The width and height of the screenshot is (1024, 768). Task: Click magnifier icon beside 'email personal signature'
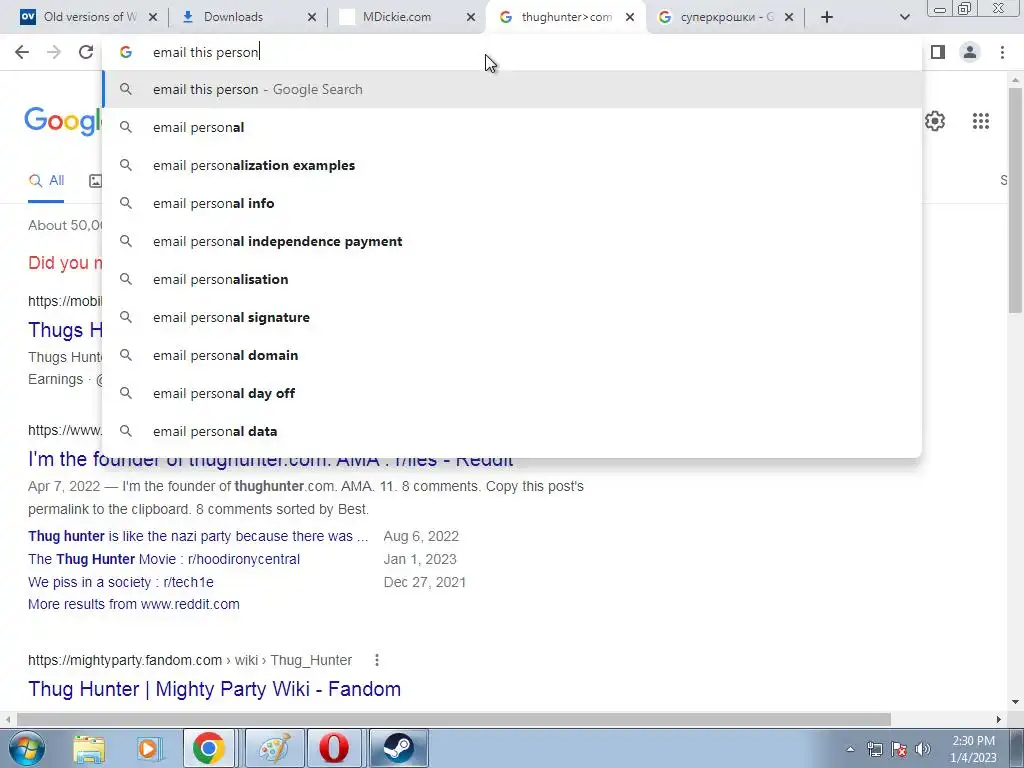[126, 317]
